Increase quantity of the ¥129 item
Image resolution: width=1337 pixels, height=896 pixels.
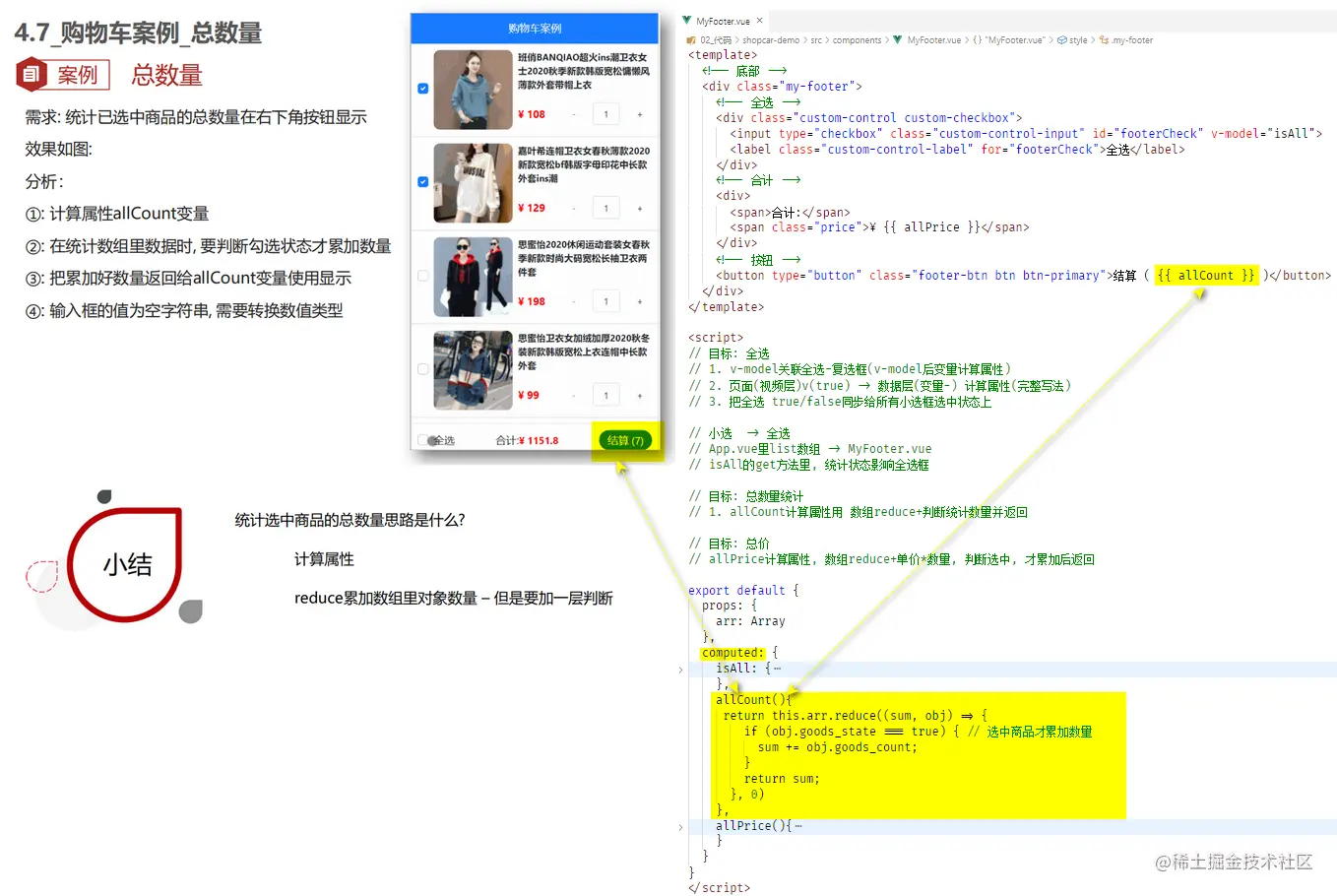click(640, 208)
